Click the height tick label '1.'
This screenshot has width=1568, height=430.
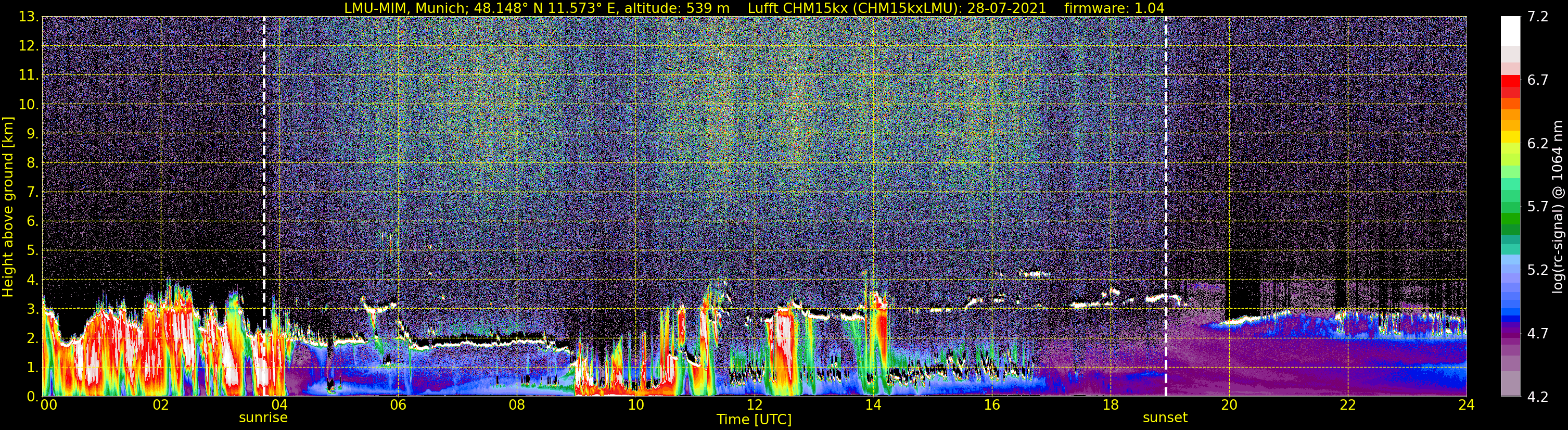click(x=32, y=368)
